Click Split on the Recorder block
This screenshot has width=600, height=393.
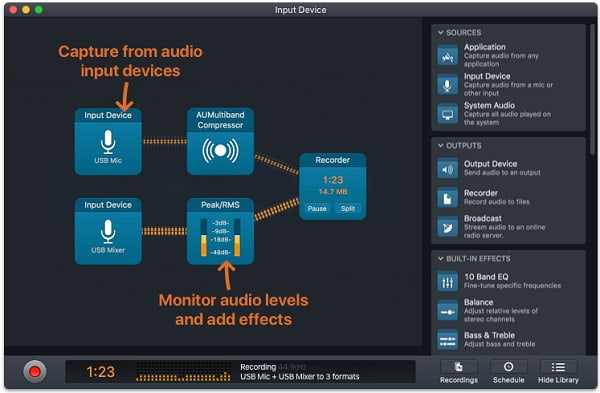pyautogui.click(x=348, y=209)
